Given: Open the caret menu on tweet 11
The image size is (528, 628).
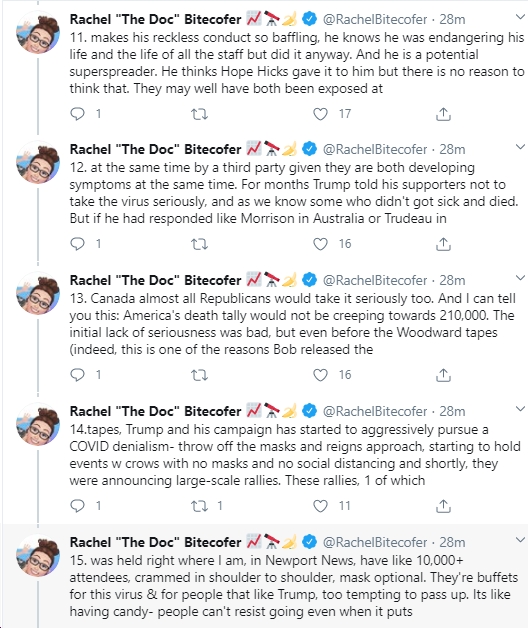Looking at the screenshot, I should (520, 17).
